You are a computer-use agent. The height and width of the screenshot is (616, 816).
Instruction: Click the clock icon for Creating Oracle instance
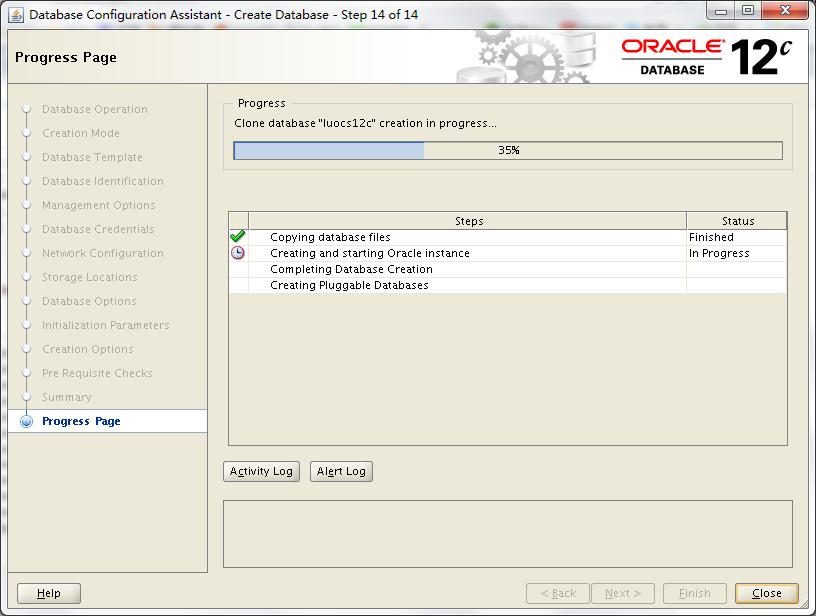pos(238,253)
